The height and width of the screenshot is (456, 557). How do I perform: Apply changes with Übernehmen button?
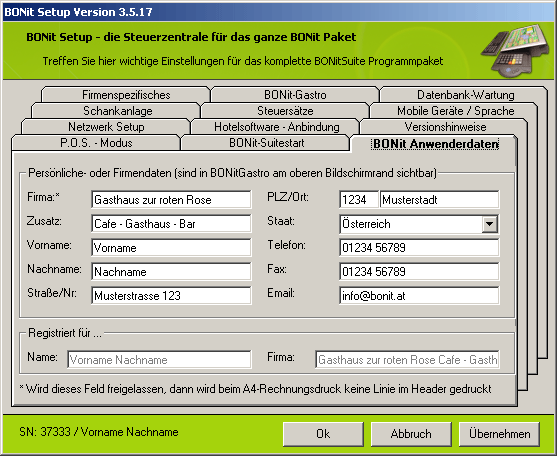tap(499, 434)
